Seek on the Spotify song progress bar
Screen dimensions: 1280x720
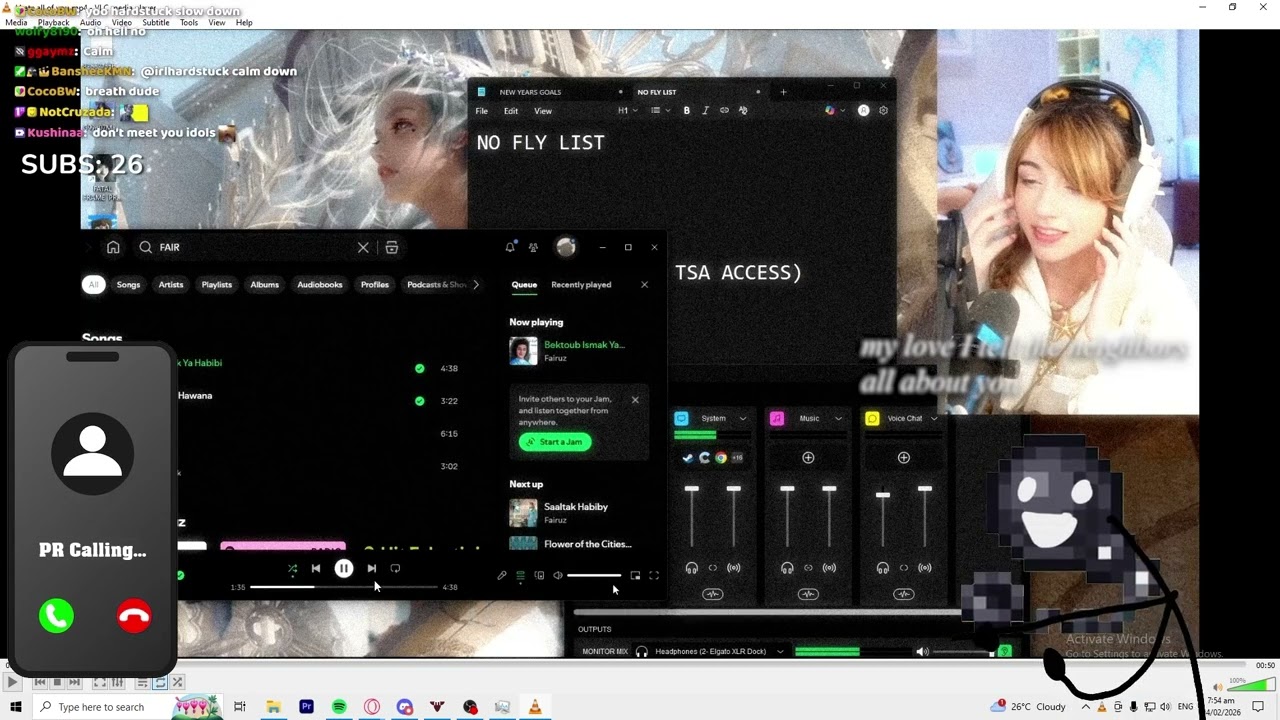[x=344, y=587]
